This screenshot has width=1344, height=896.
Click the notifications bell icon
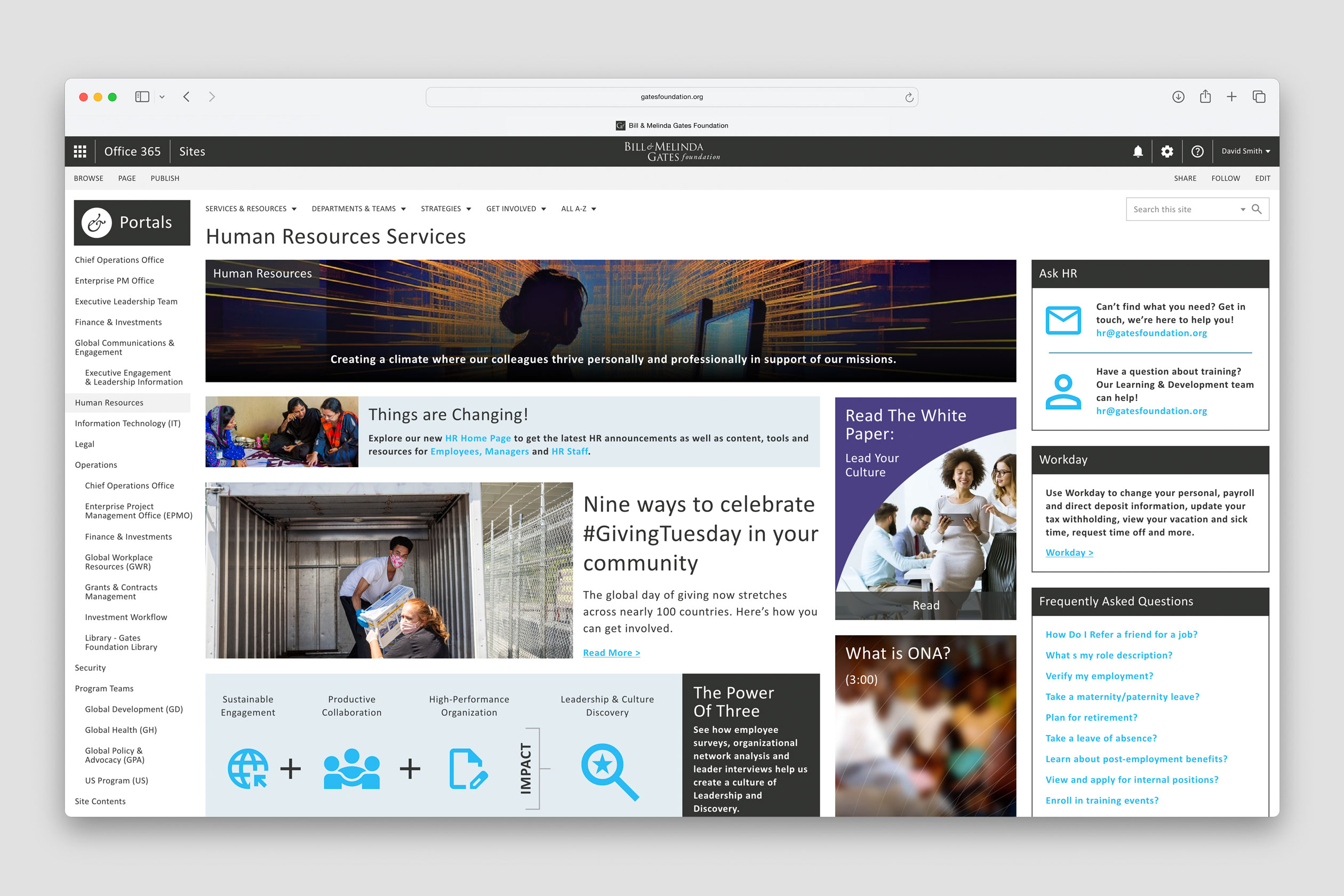click(1138, 151)
